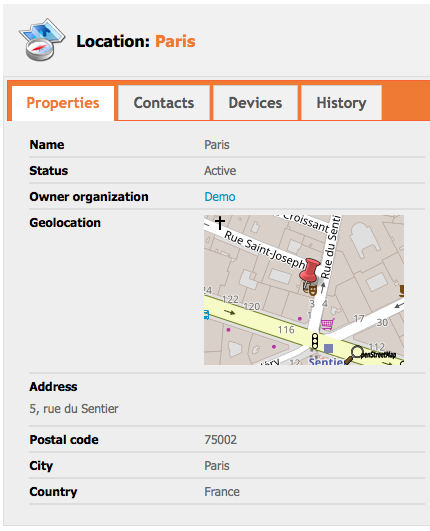Click the Rue Saint-Joseph street label
This screenshot has width=430, height=531.
click(265, 250)
